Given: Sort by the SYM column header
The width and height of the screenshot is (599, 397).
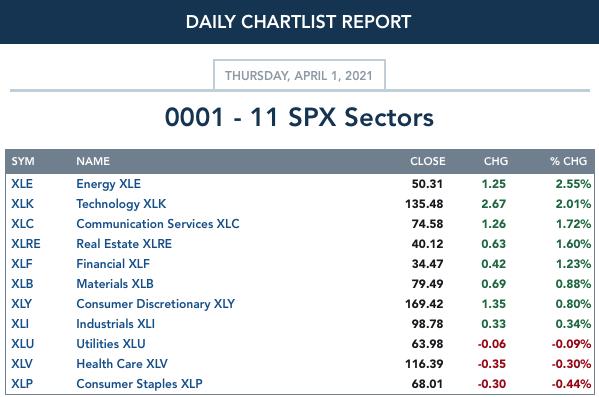Looking at the screenshot, I should point(23,161).
